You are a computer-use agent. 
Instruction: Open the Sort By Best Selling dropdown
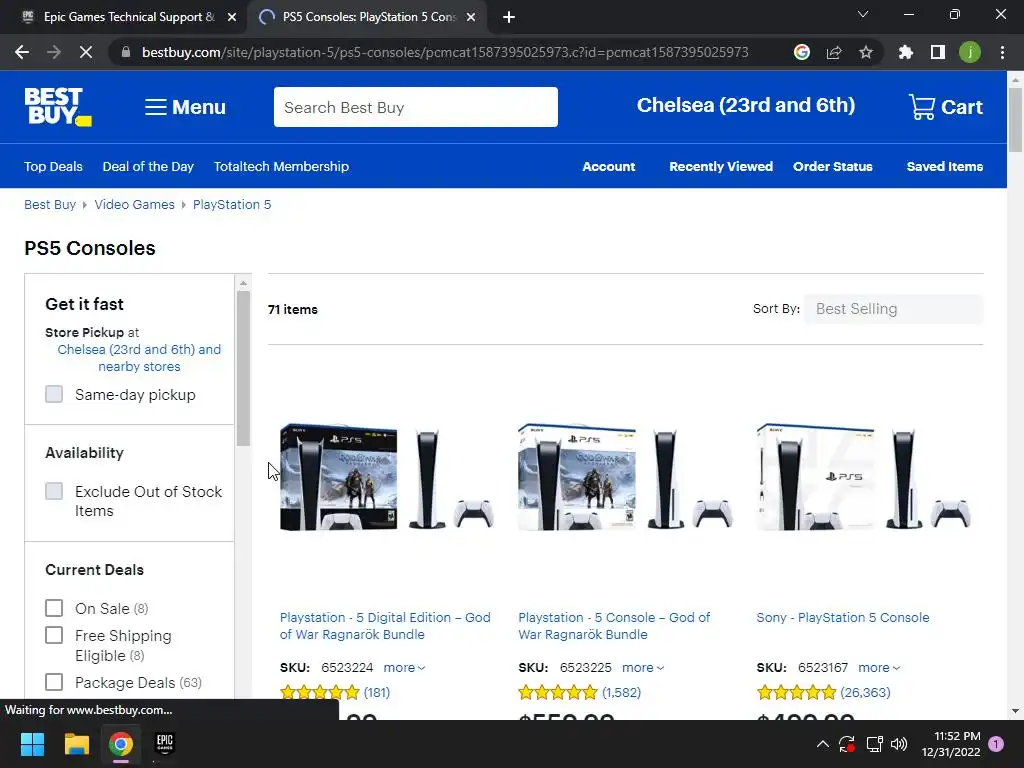tap(893, 309)
